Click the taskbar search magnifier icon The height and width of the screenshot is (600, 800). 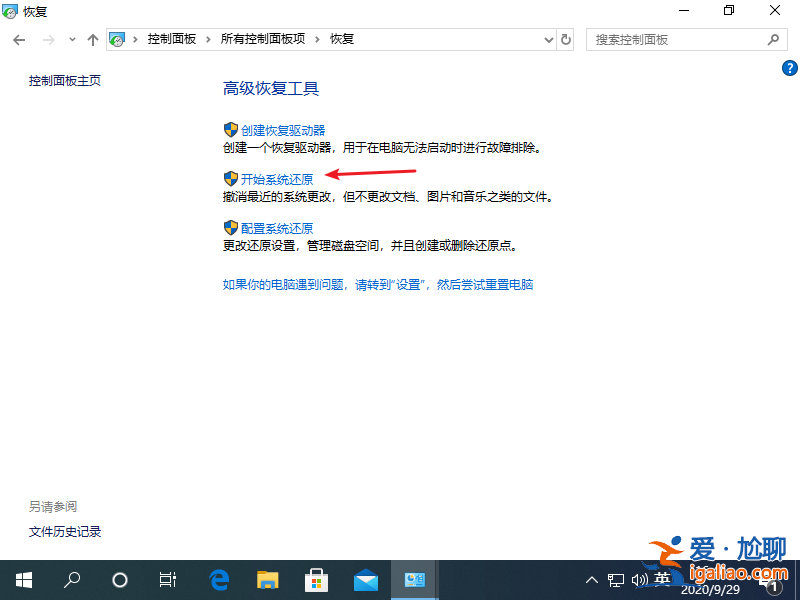click(x=72, y=580)
